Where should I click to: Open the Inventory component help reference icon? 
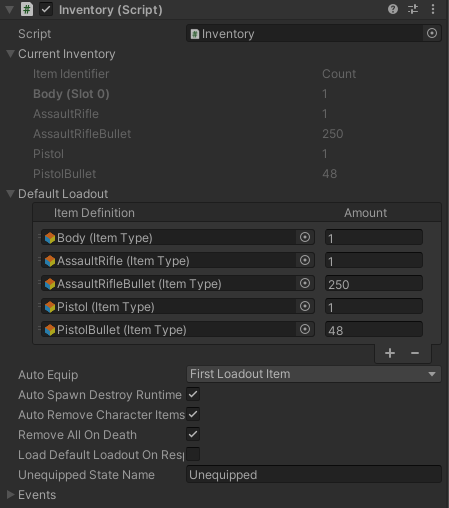(x=393, y=9)
